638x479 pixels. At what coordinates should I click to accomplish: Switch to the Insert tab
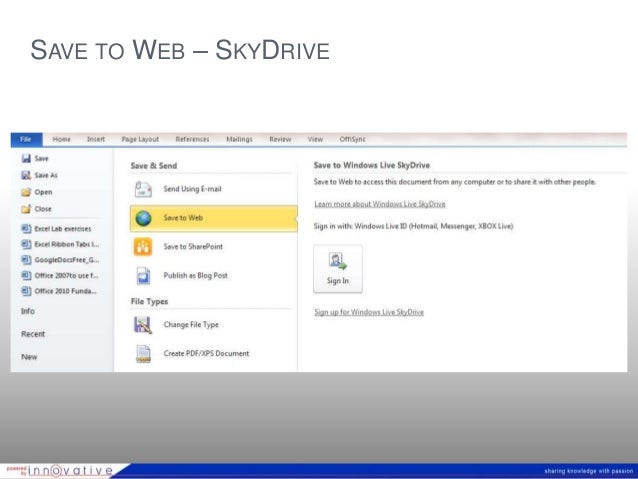click(96, 139)
